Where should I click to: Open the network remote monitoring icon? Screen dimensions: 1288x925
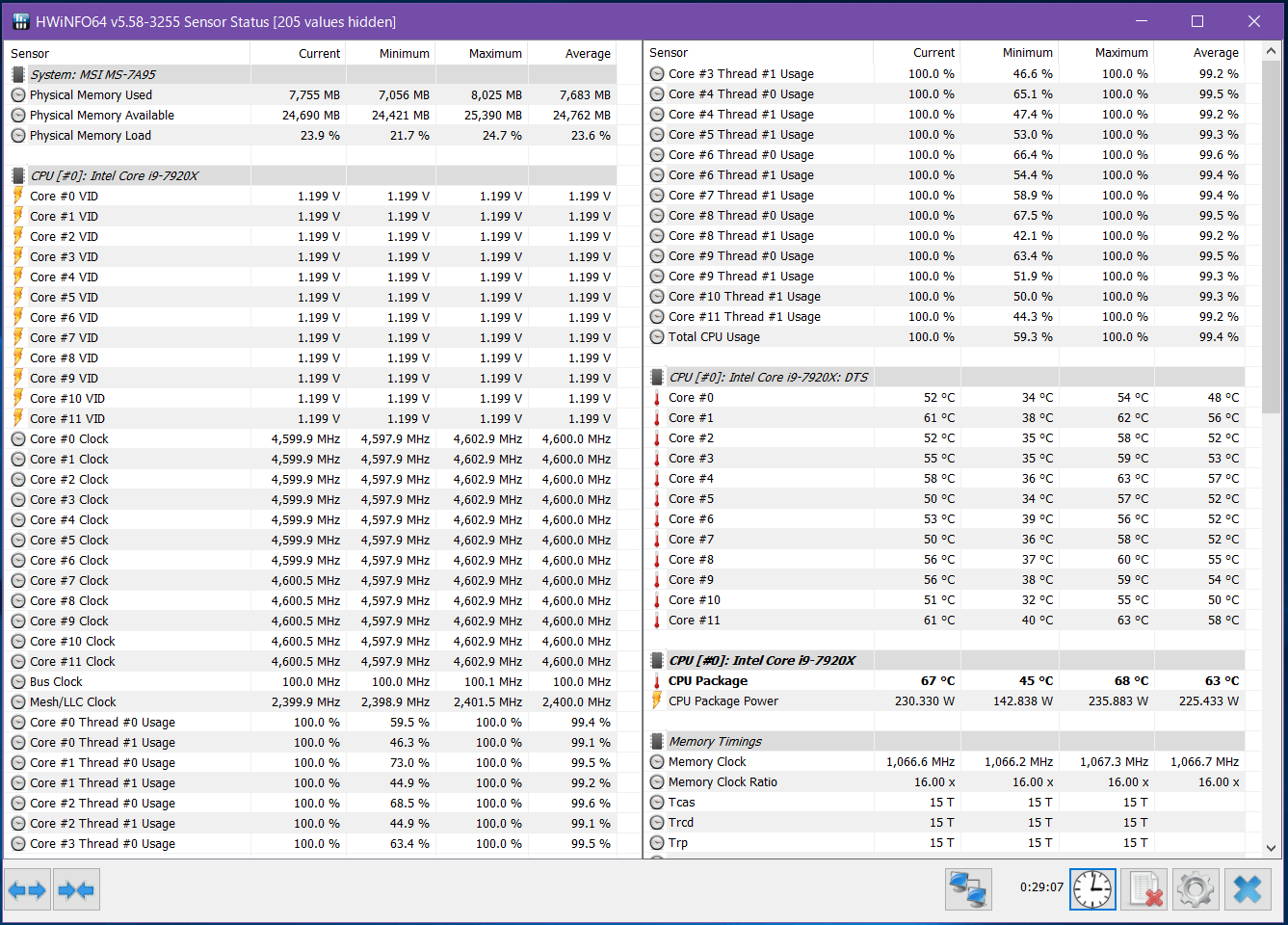point(968,888)
